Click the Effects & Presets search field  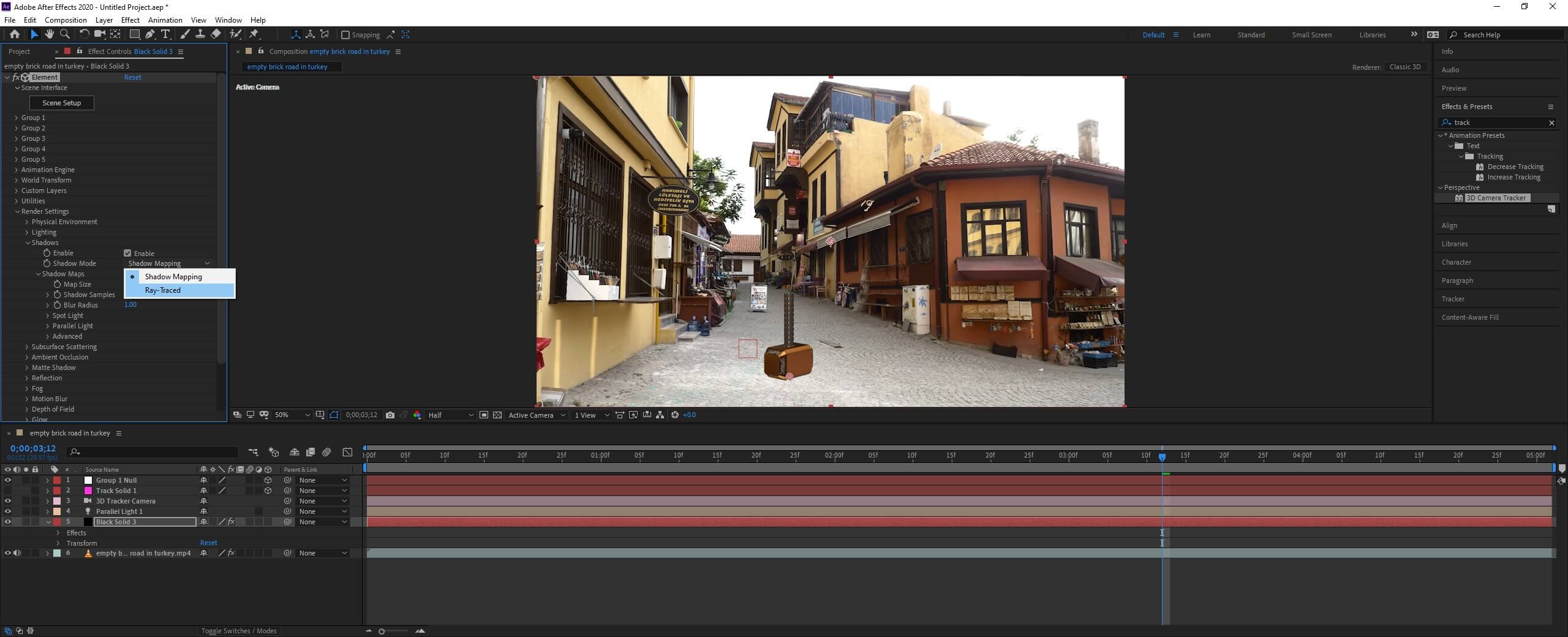(x=1501, y=123)
